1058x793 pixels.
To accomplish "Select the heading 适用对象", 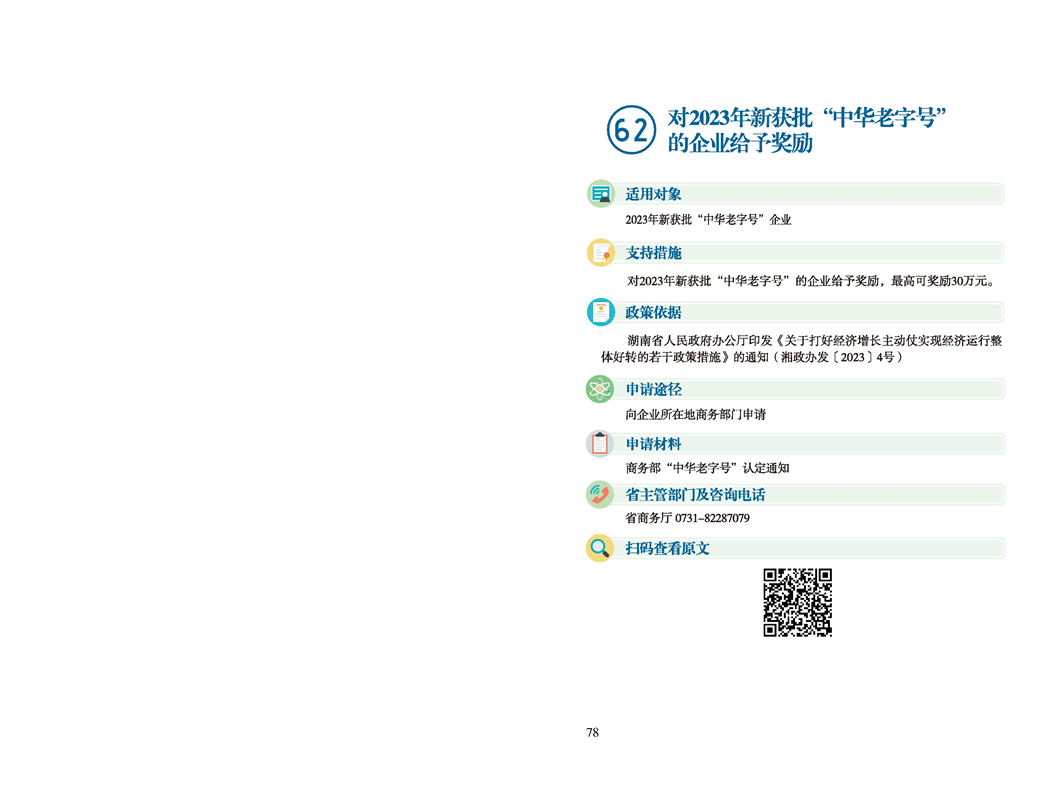I will pos(653,194).
